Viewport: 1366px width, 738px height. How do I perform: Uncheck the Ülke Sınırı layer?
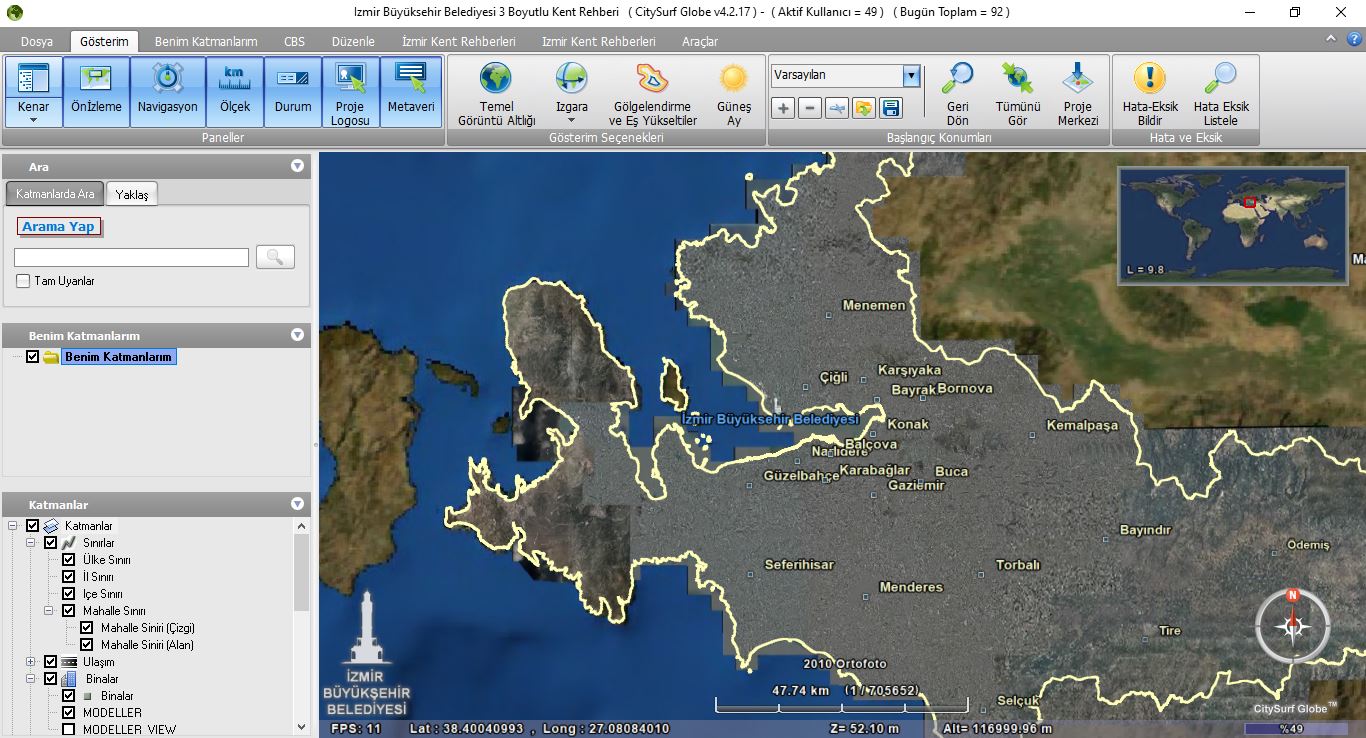[x=68, y=560]
